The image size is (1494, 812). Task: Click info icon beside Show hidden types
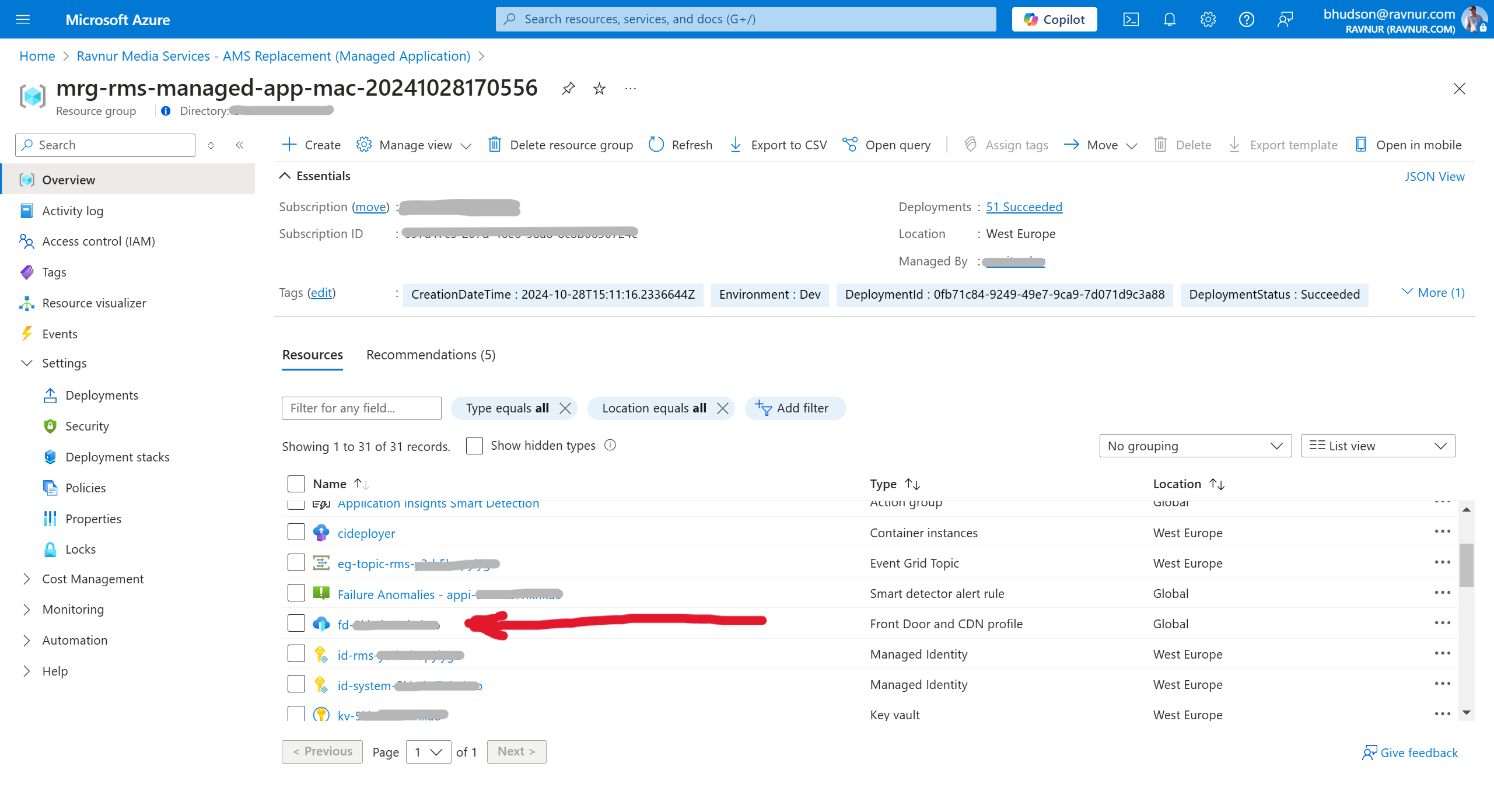point(610,445)
